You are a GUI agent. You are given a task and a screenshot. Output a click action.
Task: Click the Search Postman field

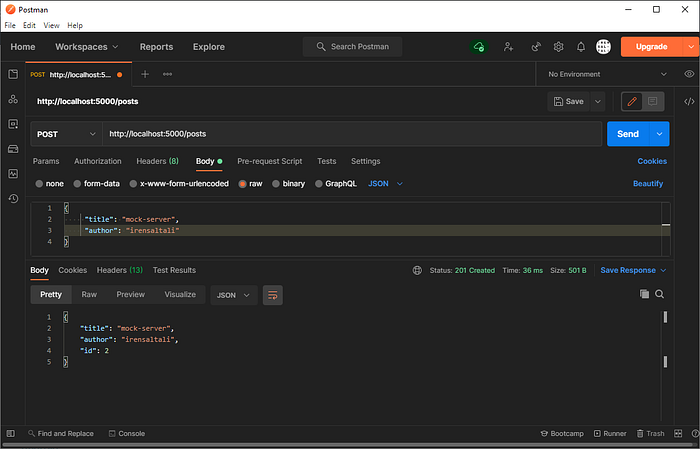352,46
